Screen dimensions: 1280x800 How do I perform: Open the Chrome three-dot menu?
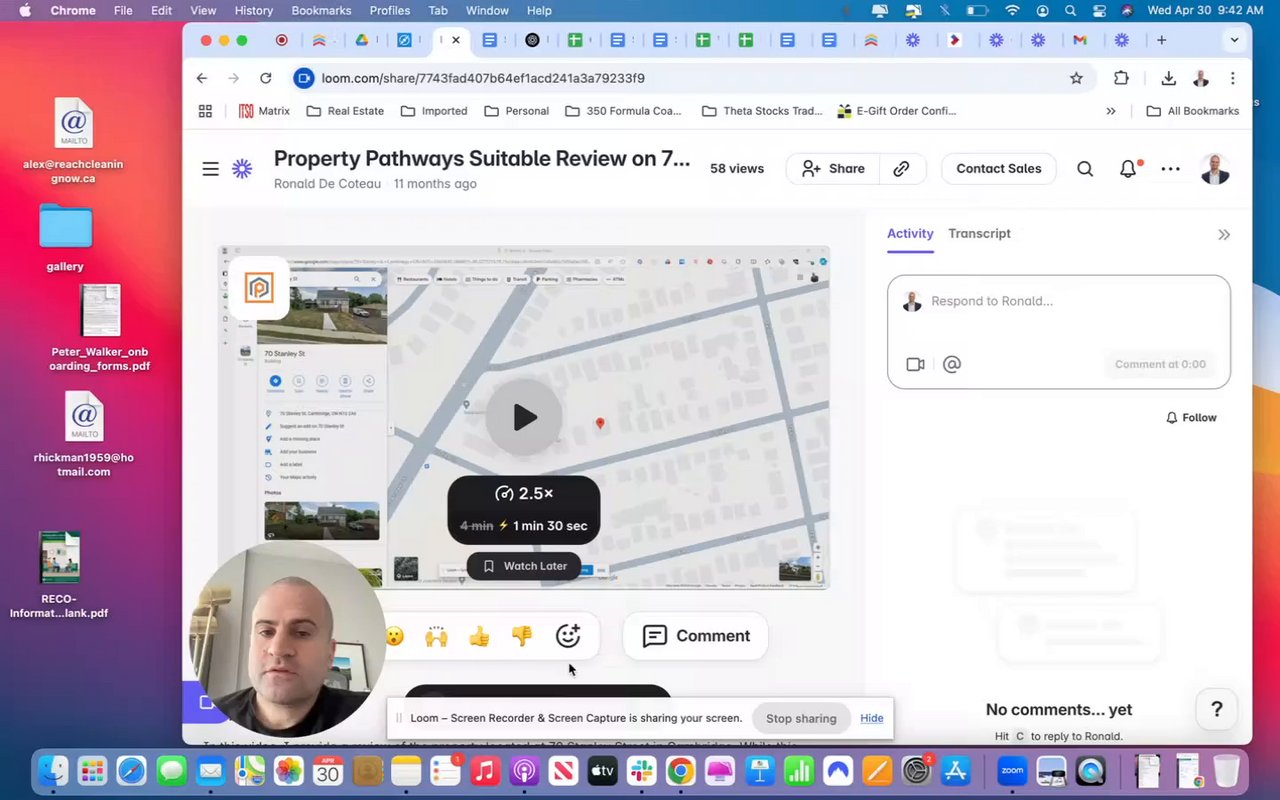pos(1233,78)
